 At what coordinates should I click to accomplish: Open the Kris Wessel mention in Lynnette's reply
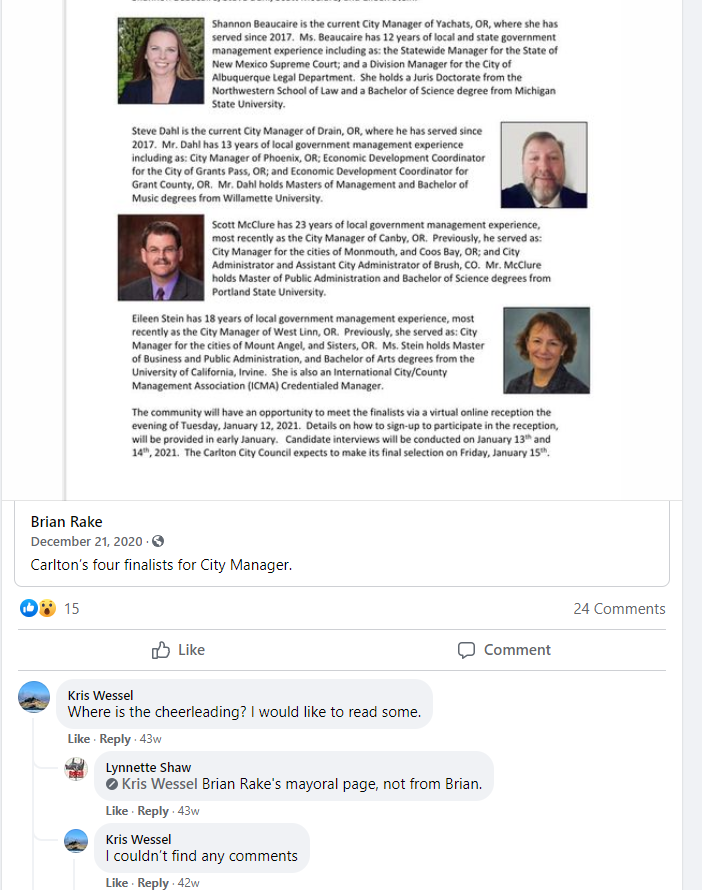point(159,784)
